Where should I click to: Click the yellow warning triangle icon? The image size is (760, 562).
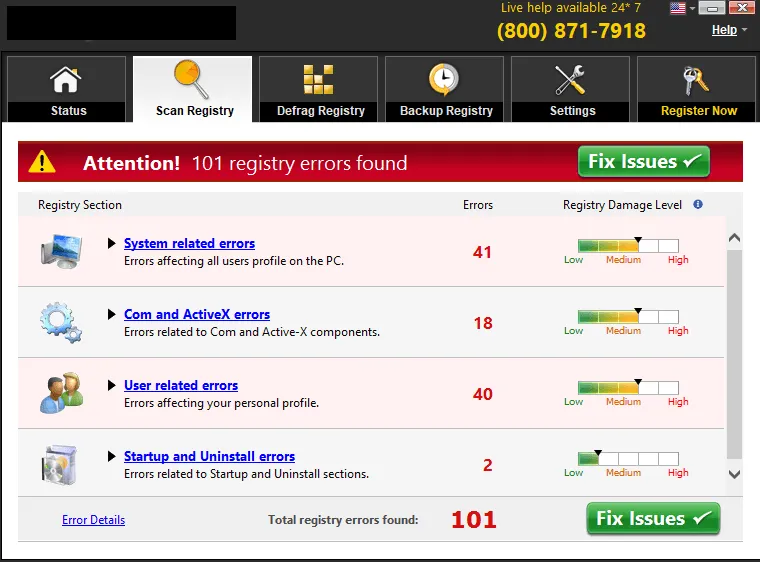pos(42,161)
